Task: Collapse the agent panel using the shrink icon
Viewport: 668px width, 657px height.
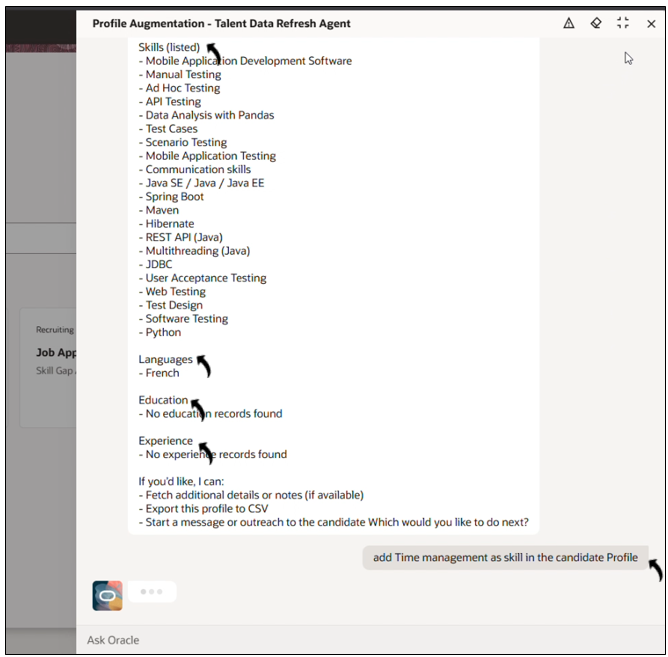Action: click(x=623, y=23)
